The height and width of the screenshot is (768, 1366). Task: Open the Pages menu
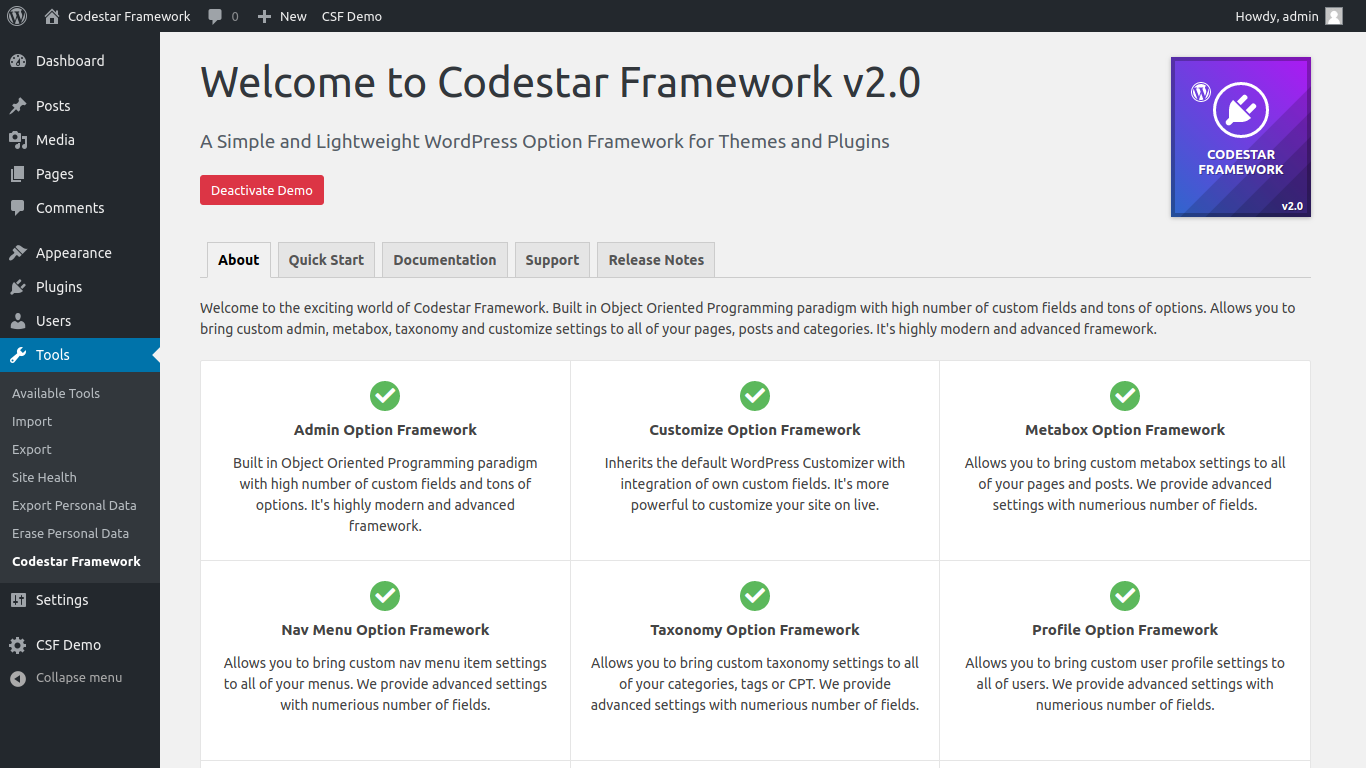point(55,174)
